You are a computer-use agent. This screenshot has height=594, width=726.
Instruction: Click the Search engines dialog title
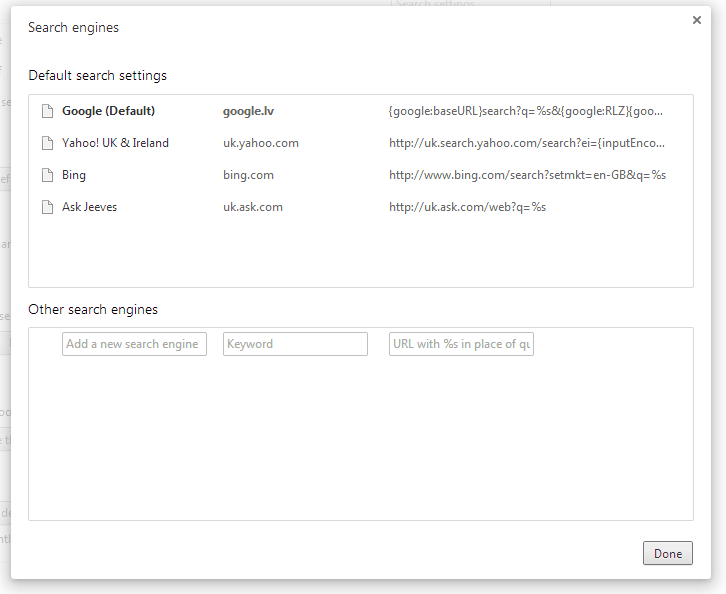click(73, 27)
